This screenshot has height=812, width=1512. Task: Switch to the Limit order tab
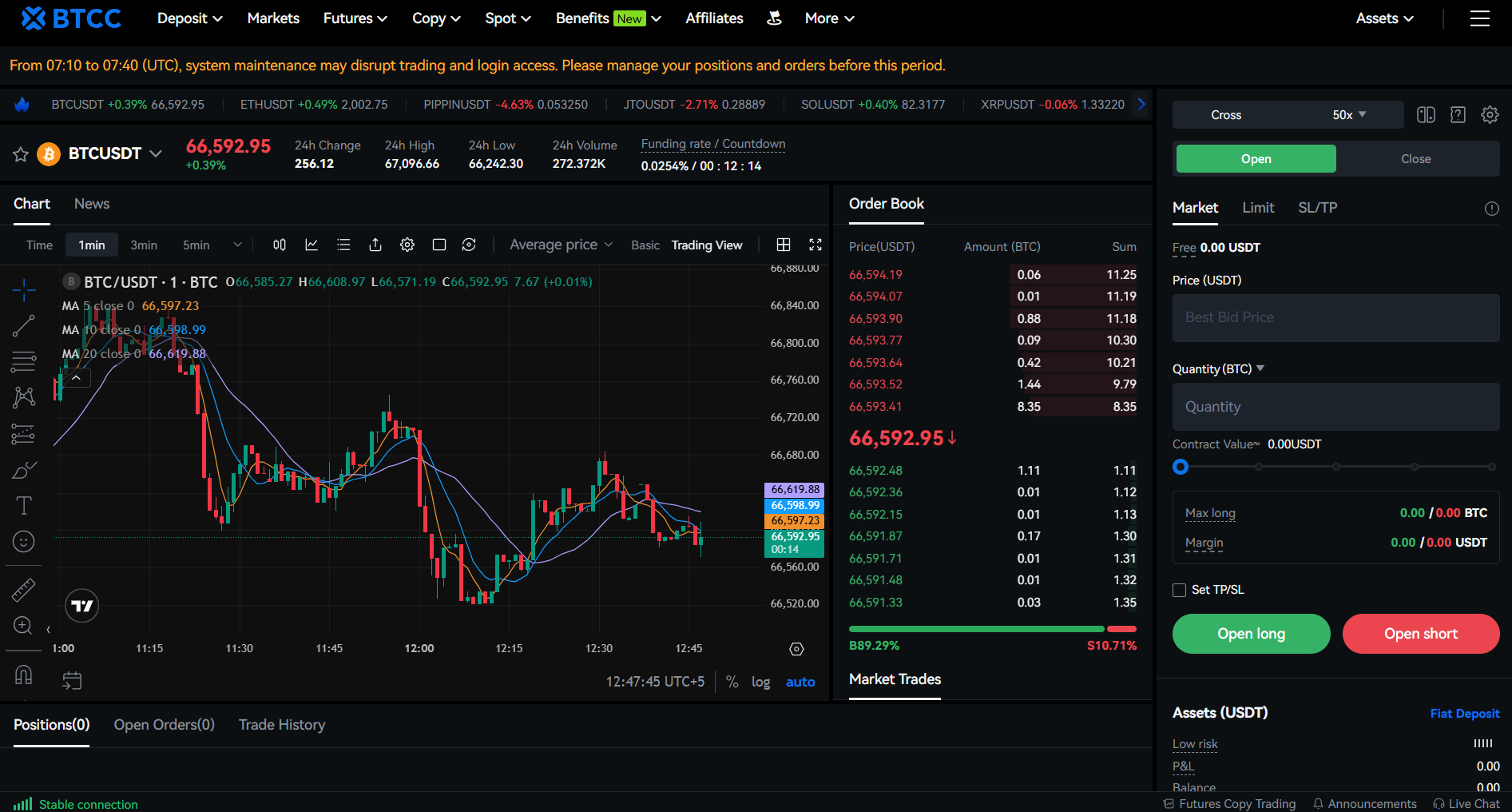click(1258, 208)
